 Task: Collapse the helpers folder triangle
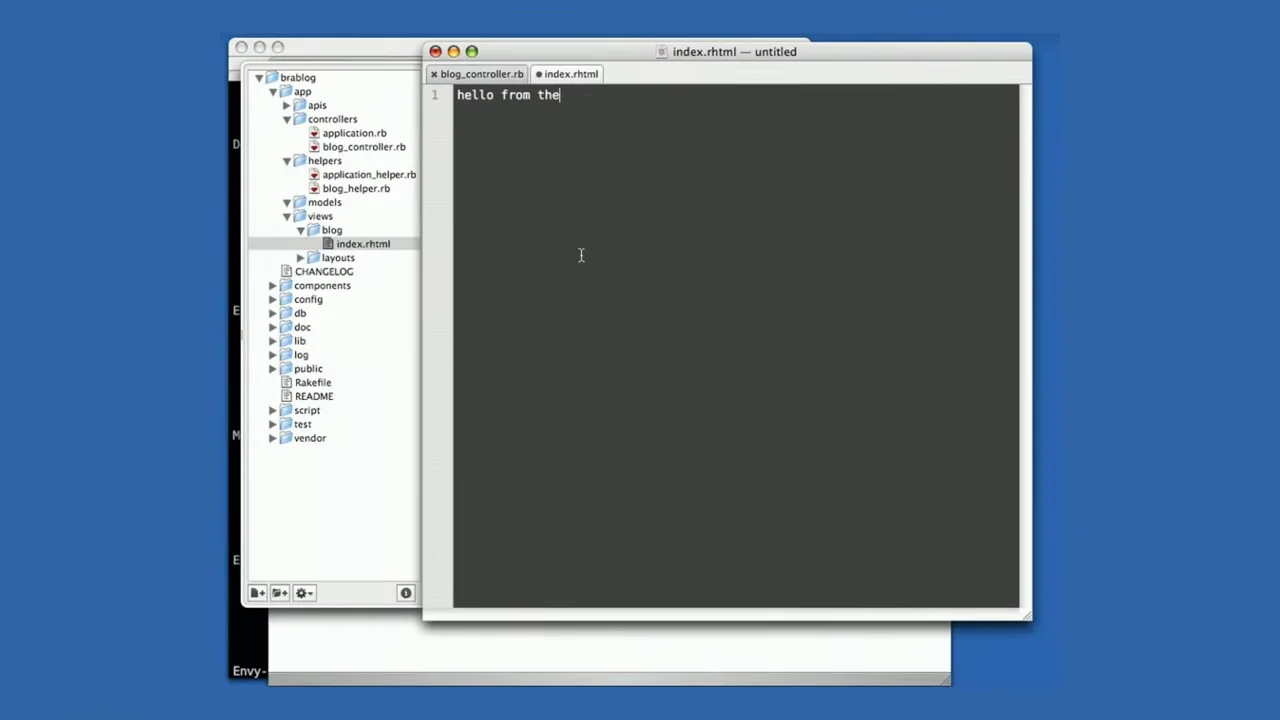(x=287, y=161)
